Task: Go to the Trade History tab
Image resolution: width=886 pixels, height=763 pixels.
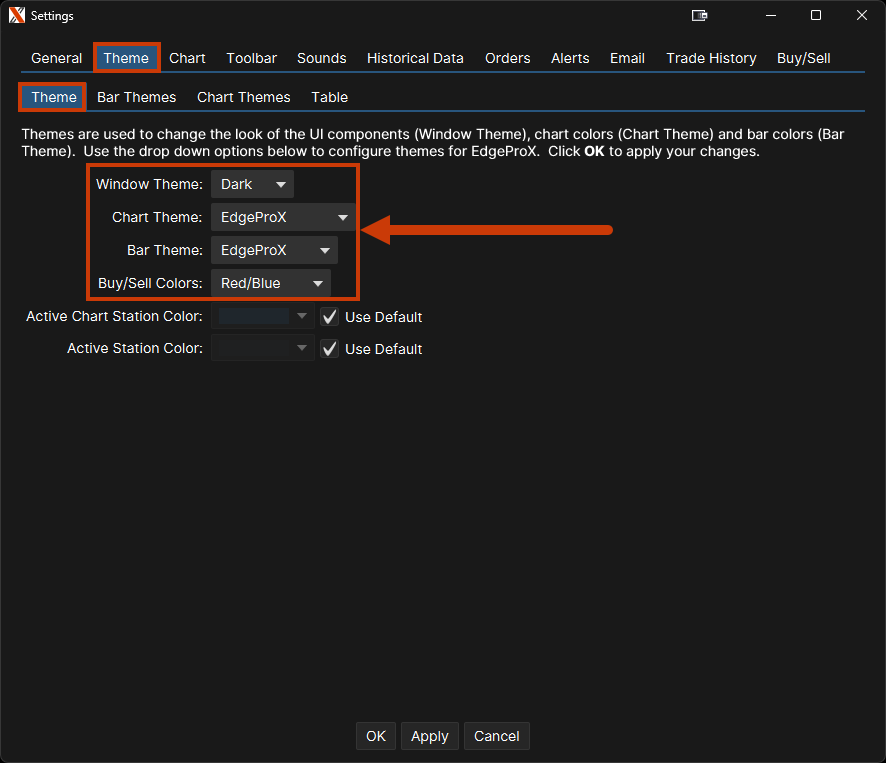Action: (x=711, y=58)
